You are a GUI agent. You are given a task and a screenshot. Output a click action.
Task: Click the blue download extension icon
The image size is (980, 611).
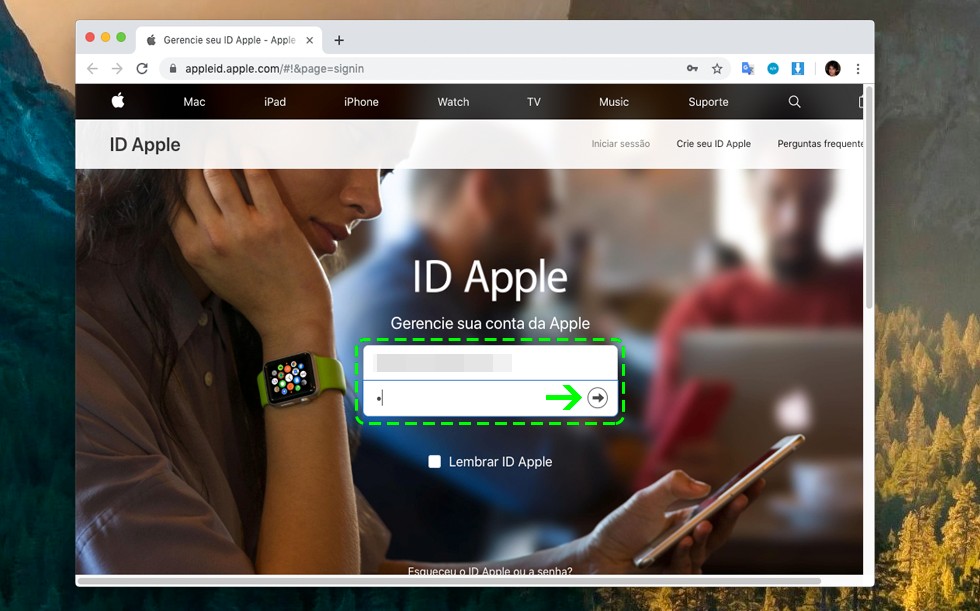point(798,69)
